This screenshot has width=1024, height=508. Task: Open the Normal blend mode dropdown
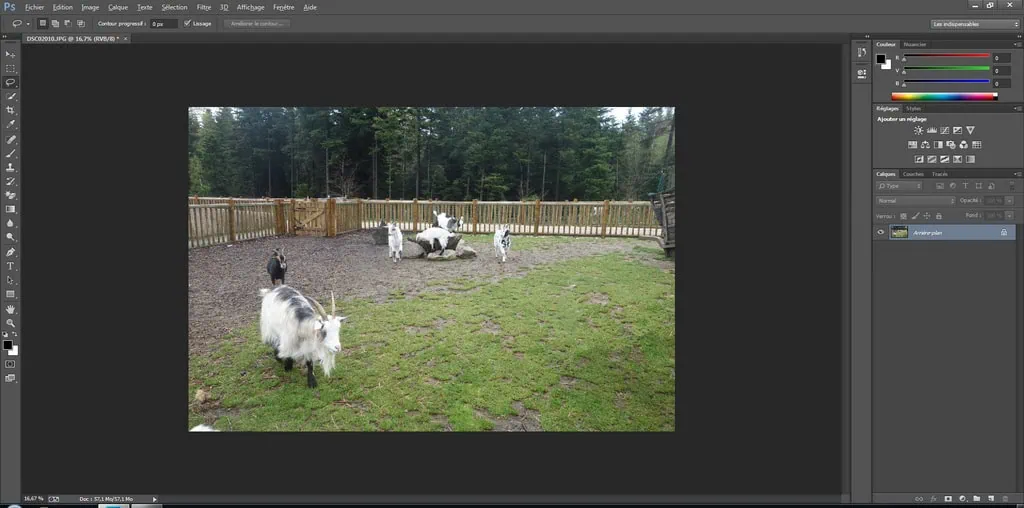click(915, 201)
